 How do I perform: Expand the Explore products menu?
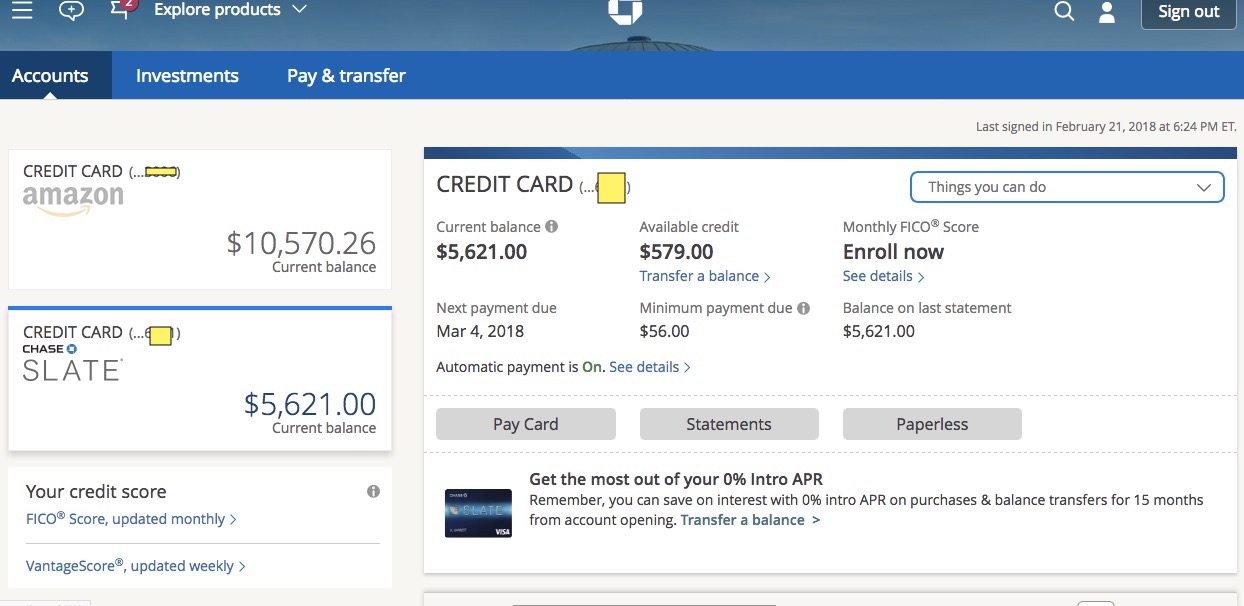230,10
